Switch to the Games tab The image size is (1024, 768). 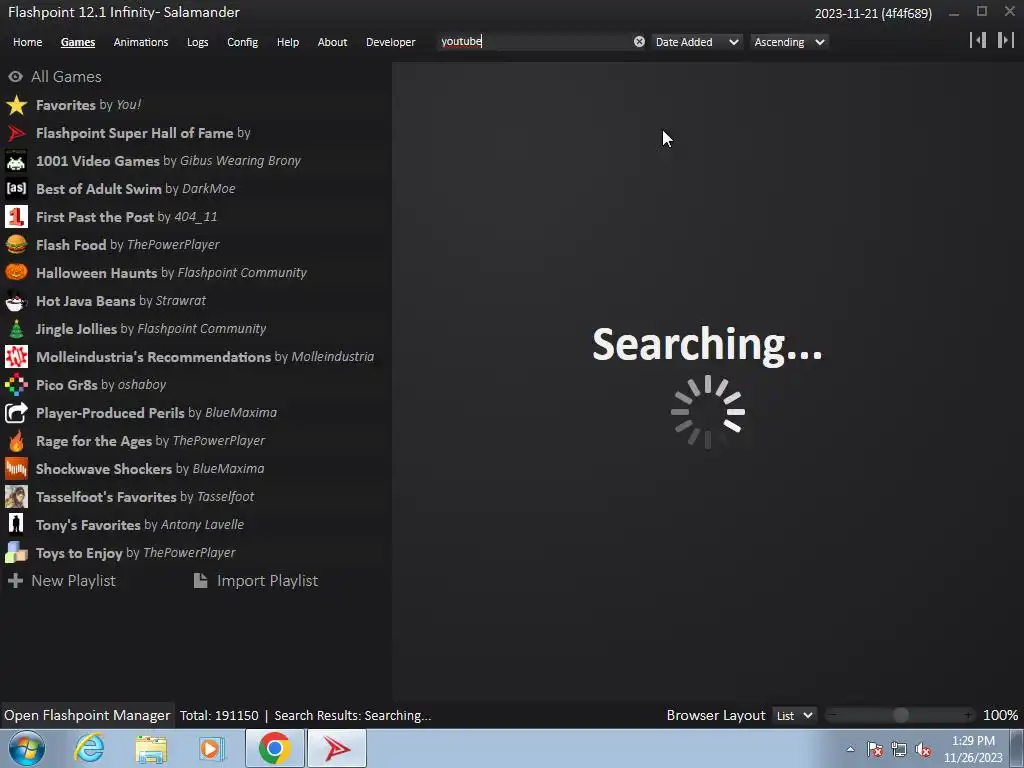point(78,42)
